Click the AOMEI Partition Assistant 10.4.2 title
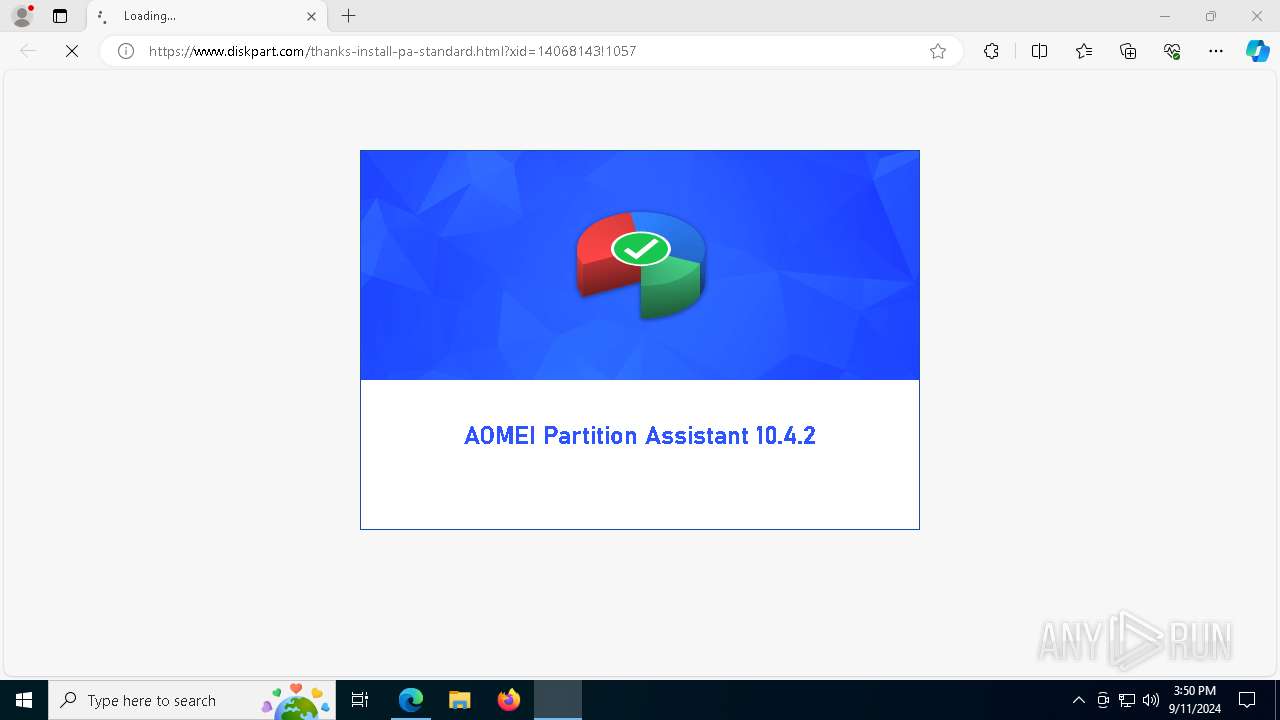The image size is (1280, 720). (x=640, y=436)
